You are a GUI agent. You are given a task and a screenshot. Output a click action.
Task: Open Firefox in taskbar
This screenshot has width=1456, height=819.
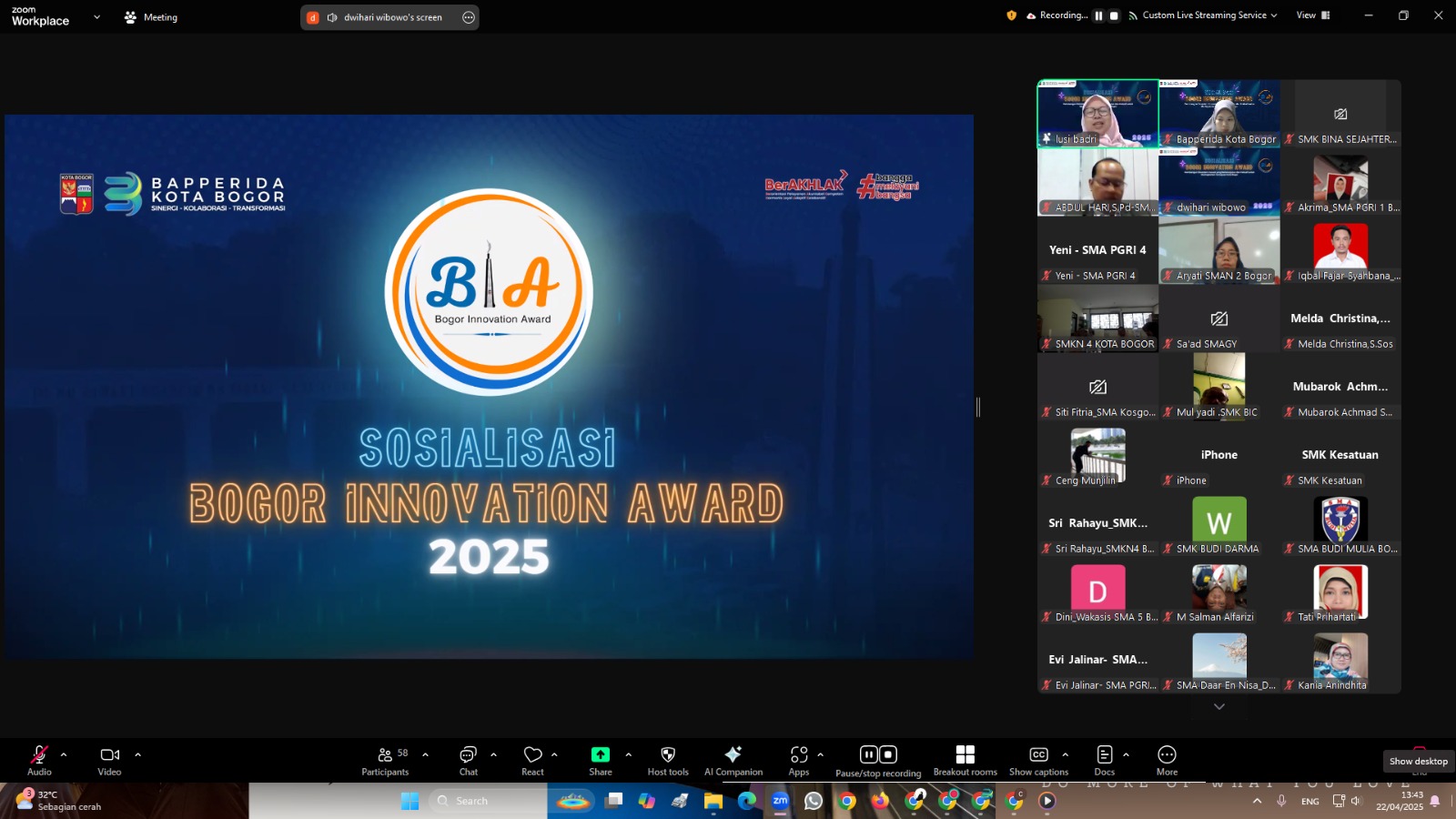tap(880, 801)
